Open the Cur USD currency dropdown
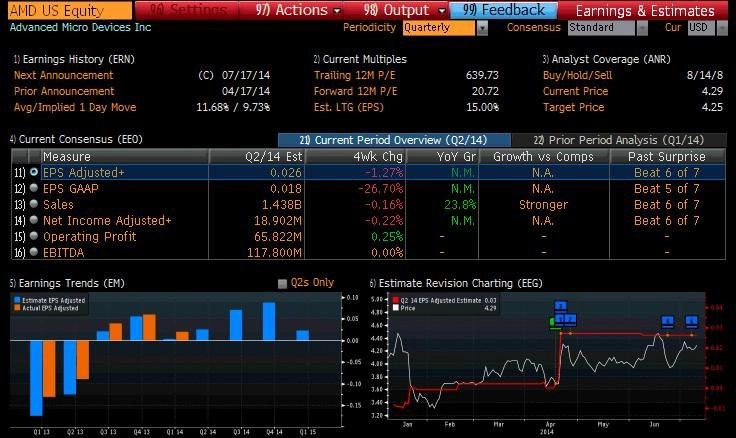 coord(707,28)
